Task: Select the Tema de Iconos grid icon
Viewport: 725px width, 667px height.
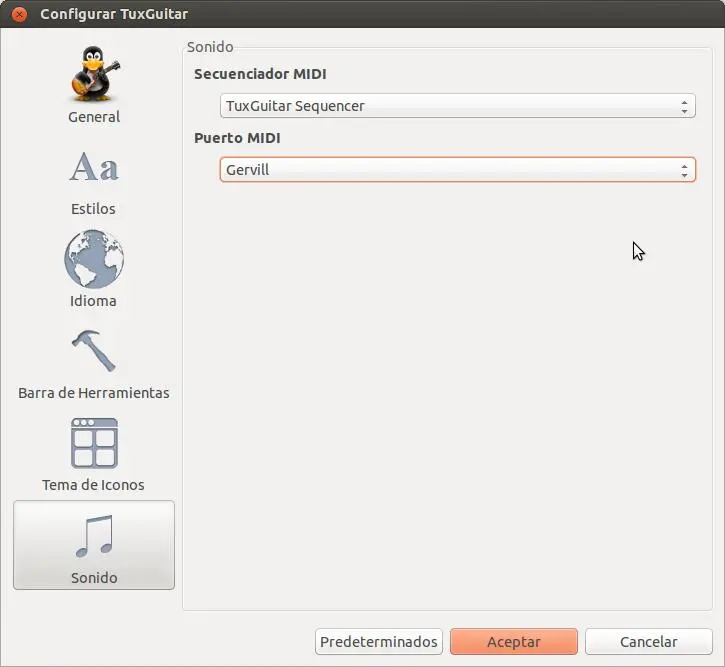Action: tap(94, 443)
